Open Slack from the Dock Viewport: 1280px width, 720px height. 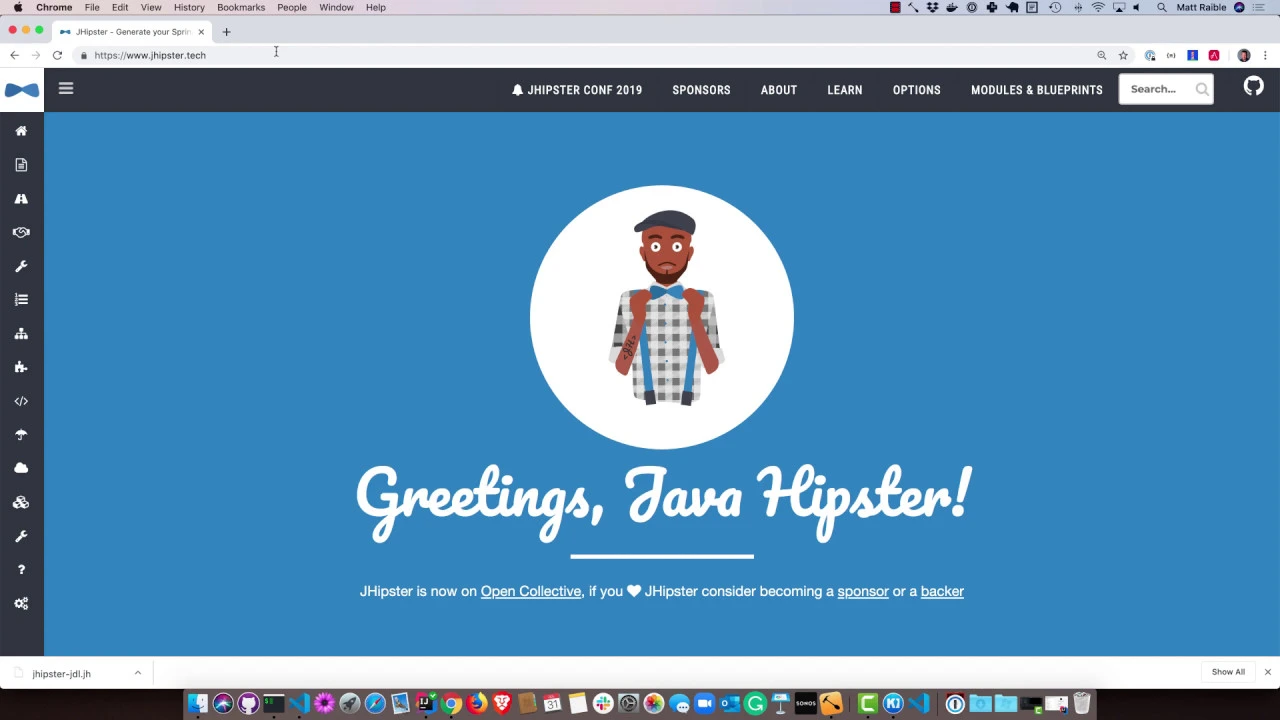coord(603,703)
